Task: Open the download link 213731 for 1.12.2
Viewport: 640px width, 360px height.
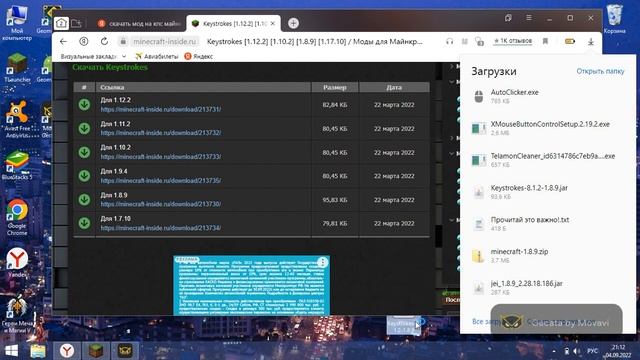Action: tap(161, 109)
